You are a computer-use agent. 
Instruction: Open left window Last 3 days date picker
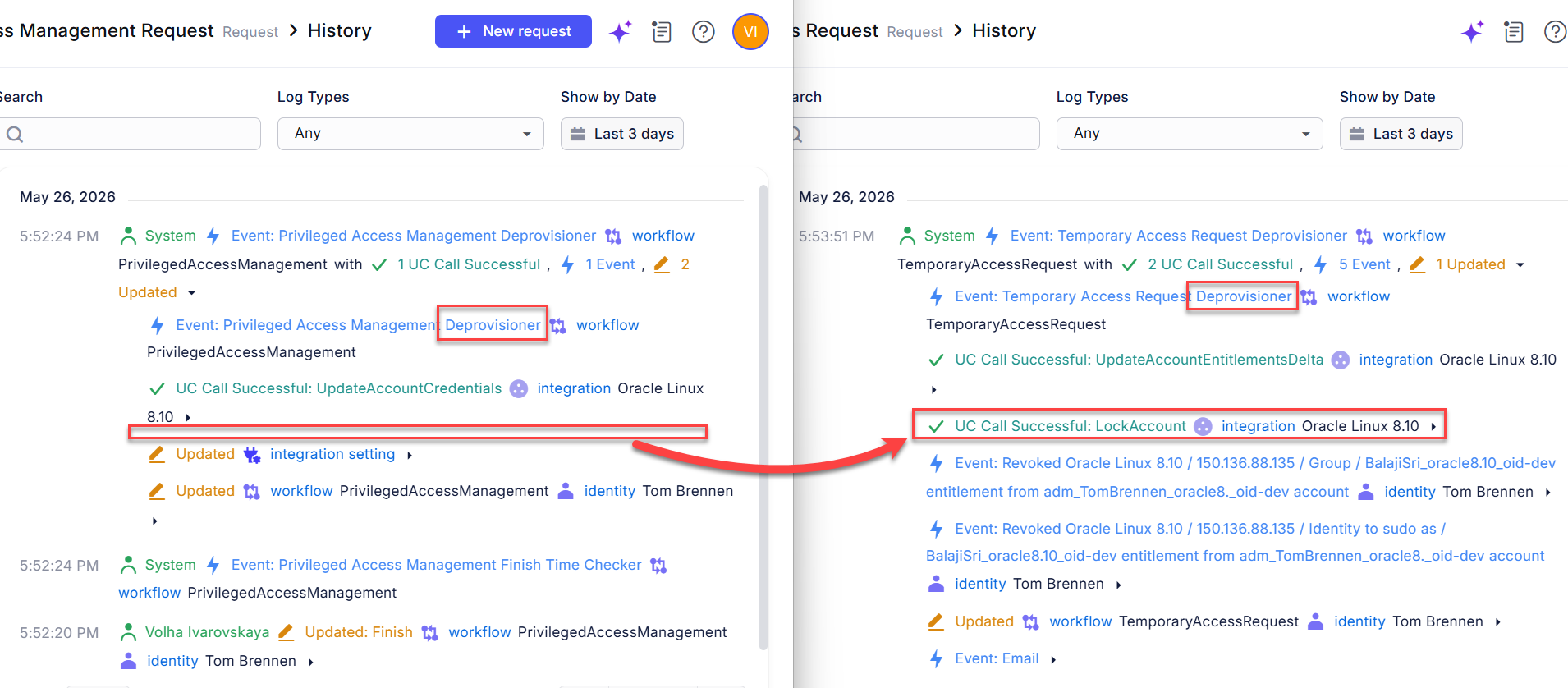[622, 134]
